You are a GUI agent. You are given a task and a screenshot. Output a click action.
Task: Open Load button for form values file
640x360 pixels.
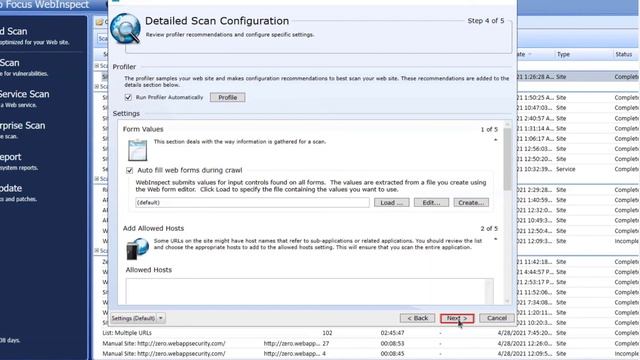[x=391, y=202]
